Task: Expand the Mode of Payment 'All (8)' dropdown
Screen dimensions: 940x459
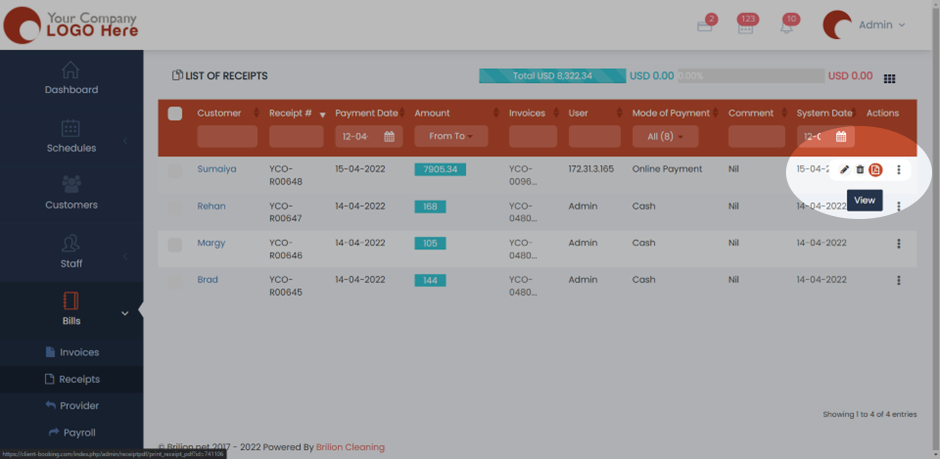Action: (x=665, y=136)
